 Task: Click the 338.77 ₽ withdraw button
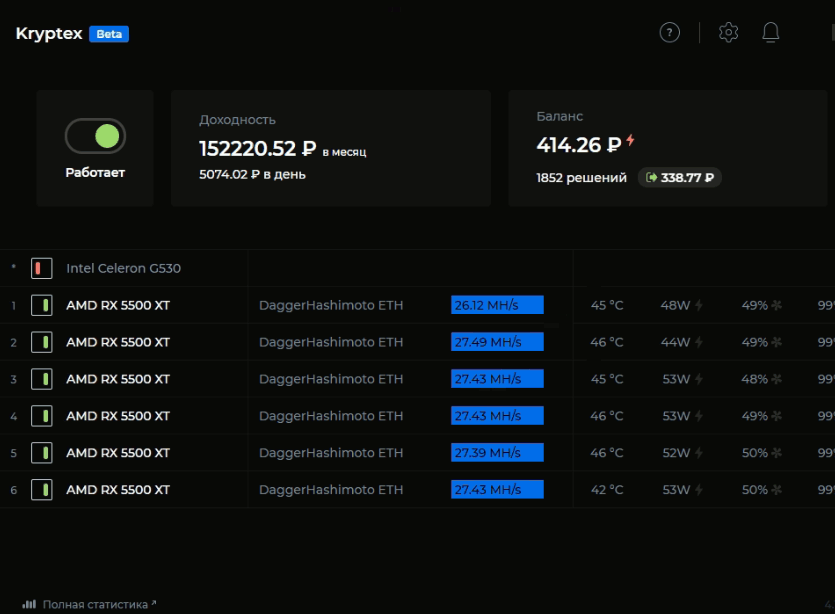coord(680,177)
